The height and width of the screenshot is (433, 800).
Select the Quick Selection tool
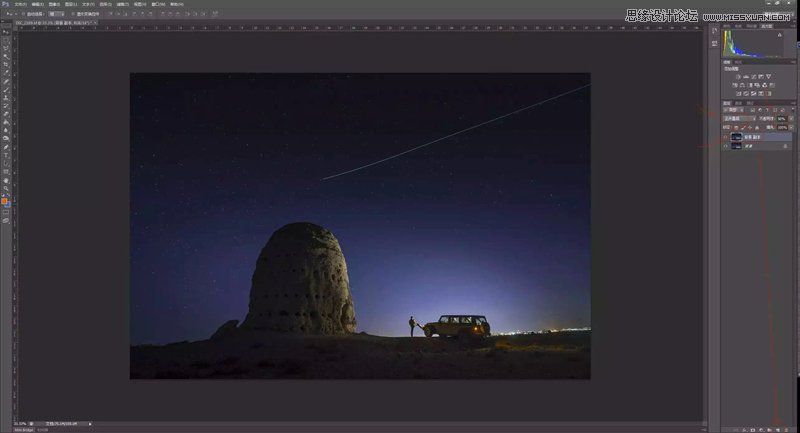pyautogui.click(x=6, y=56)
